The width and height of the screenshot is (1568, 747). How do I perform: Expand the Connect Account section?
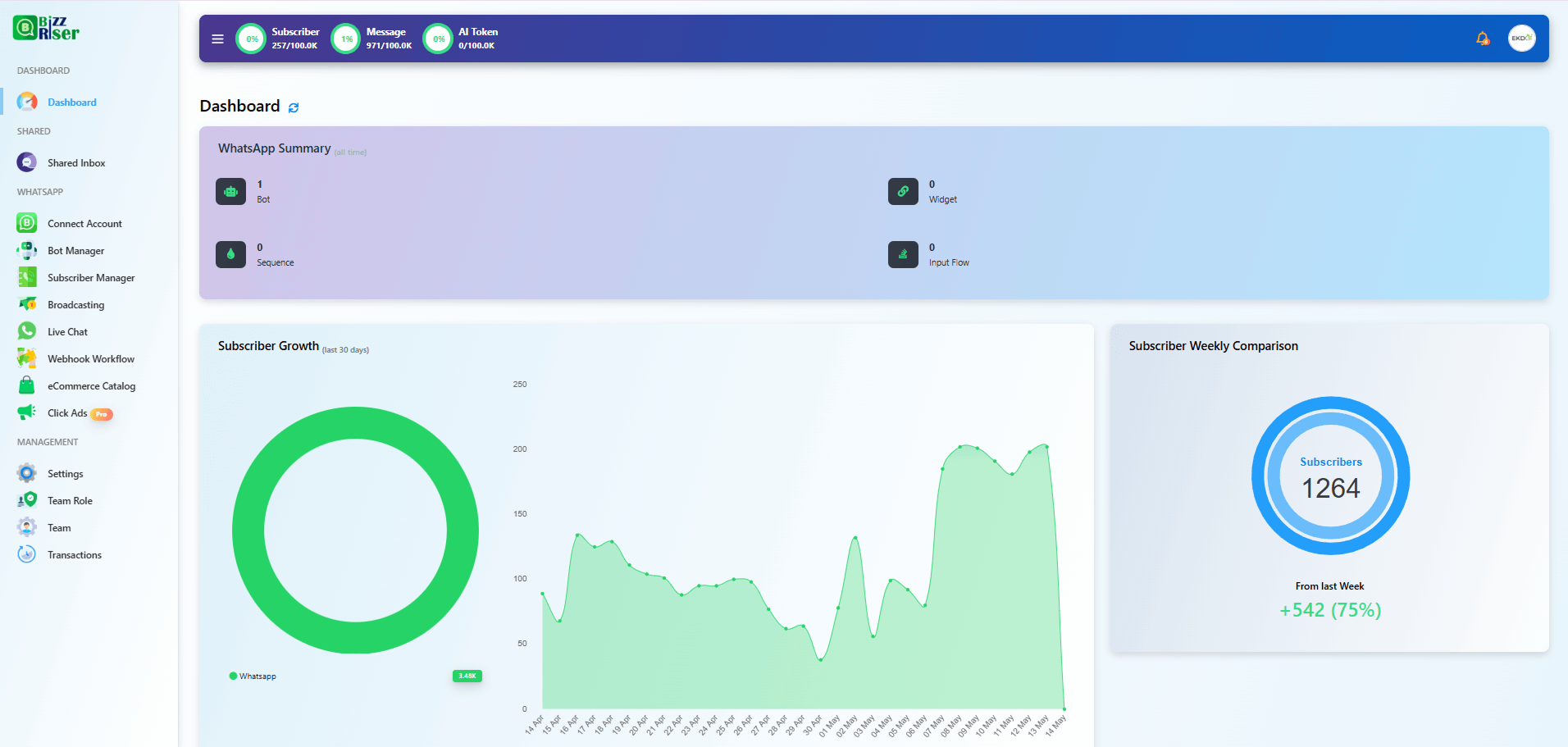point(84,223)
